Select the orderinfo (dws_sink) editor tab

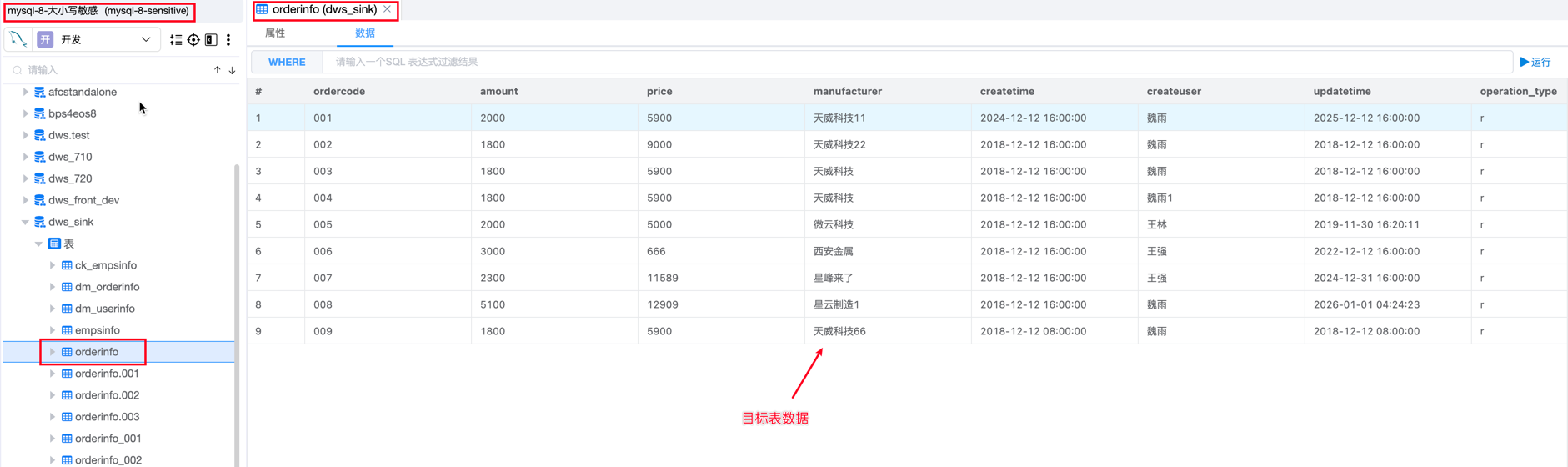pos(324,10)
